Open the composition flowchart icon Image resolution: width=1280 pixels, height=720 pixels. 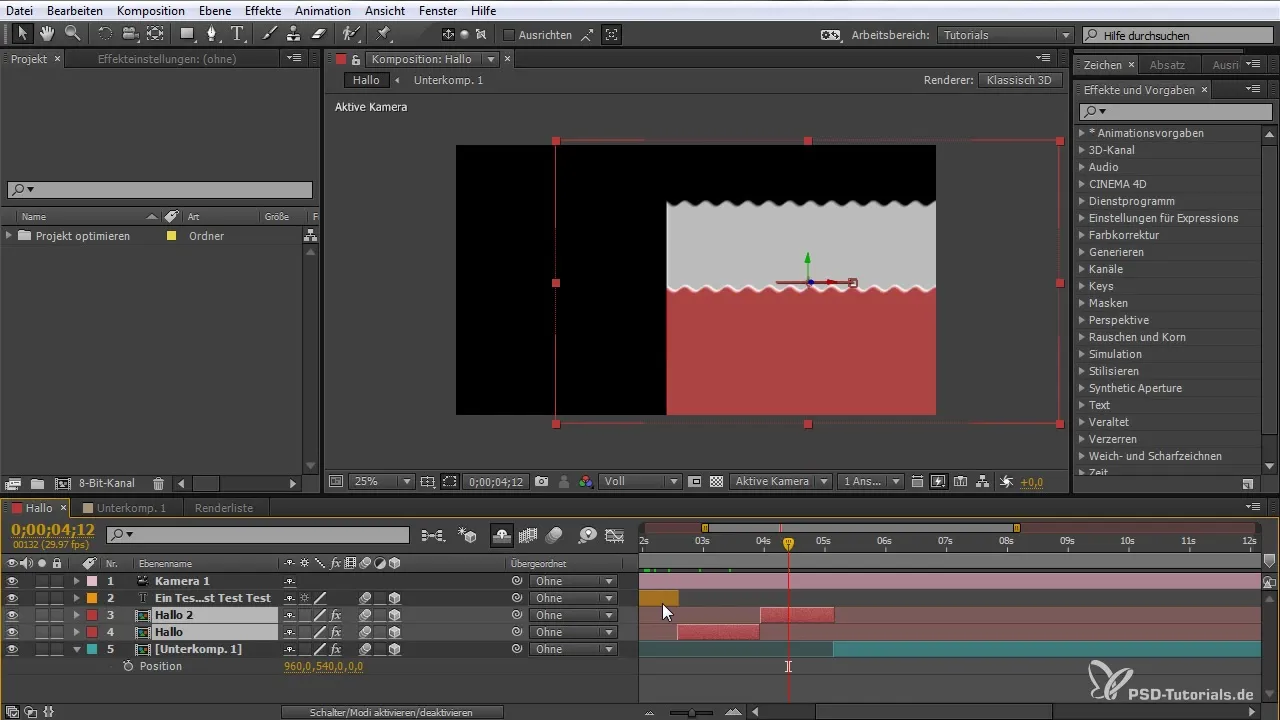click(x=983, y=481)
